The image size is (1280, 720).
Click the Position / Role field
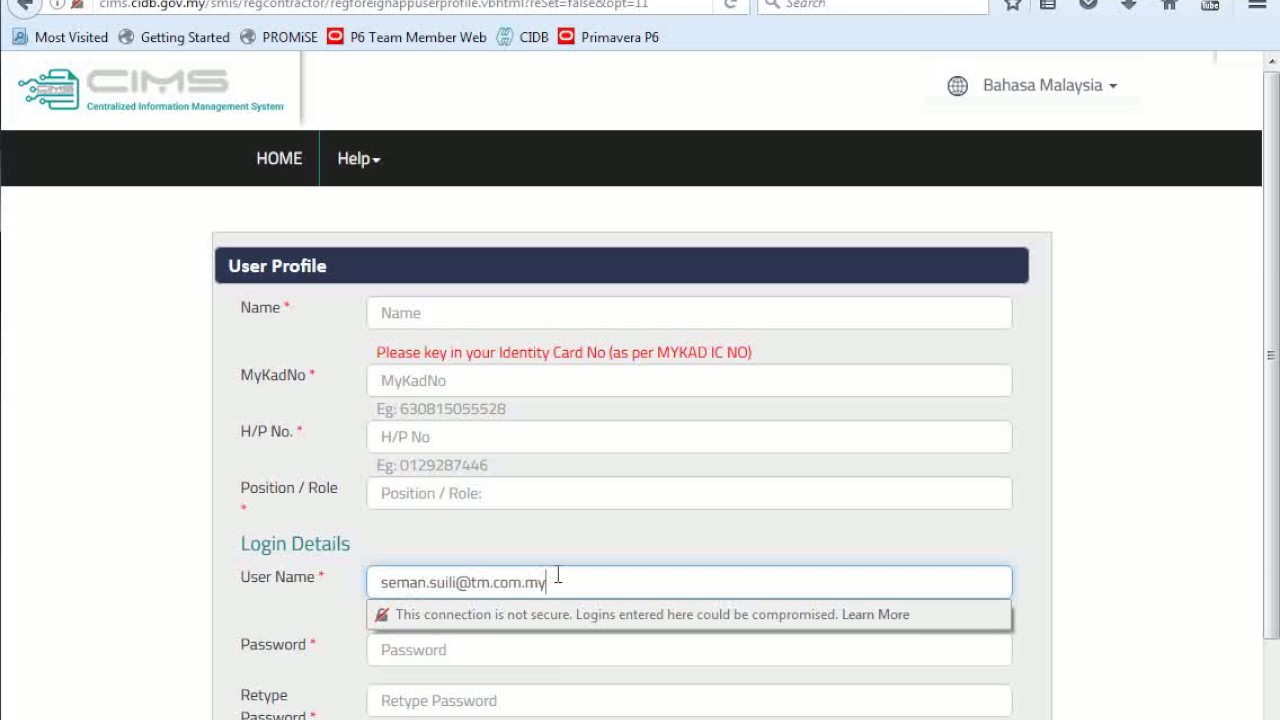689,493
